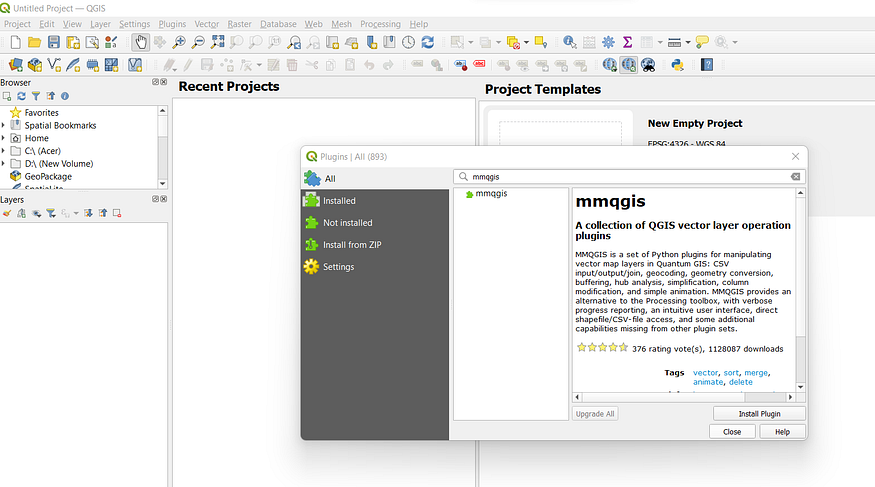Collapse all items in Browser panel
Screen dimensions: 875x487
point(51,97)
